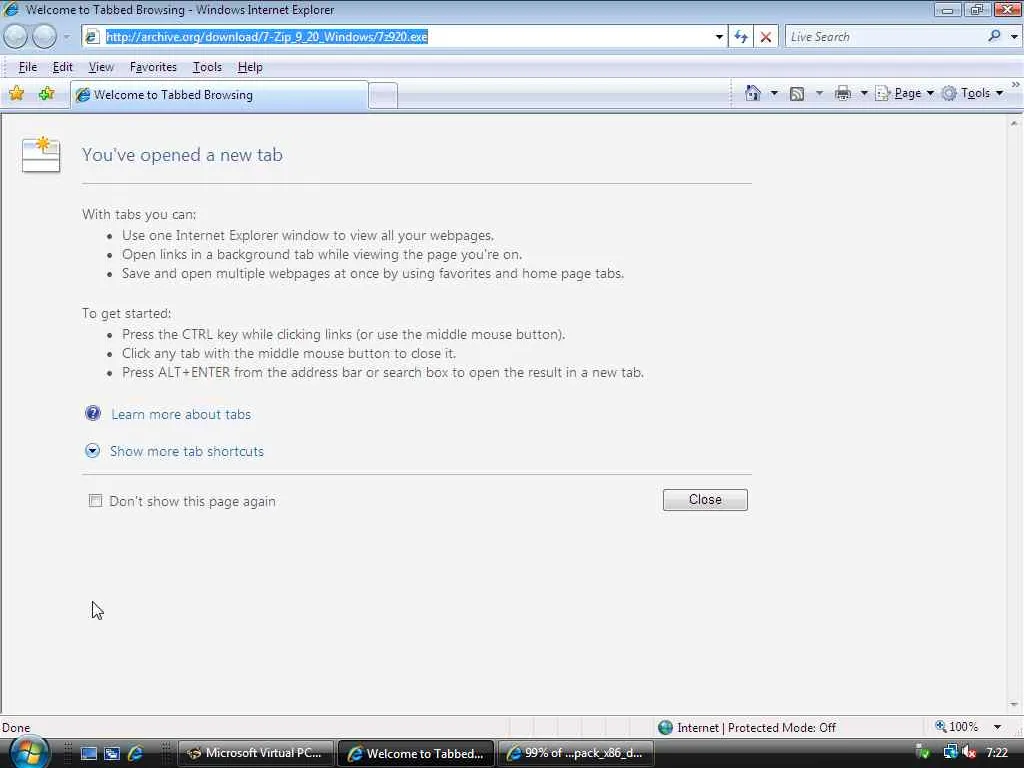Click the Feeds RSS icon
Image resolution: width=1024 pixels, height=768 pixels.
(x=797, y=94)
